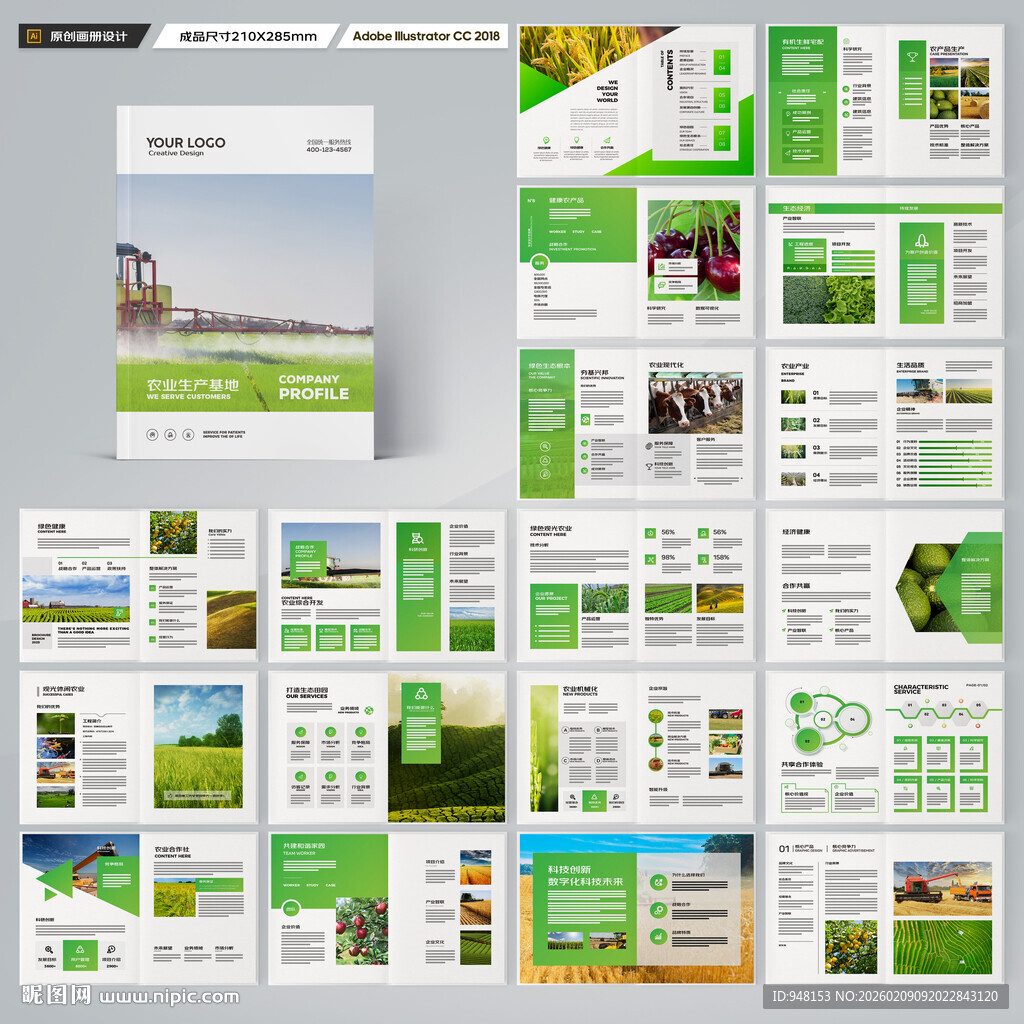
Task: Click the 农业合作社 heading
Action: click(172, 849)
